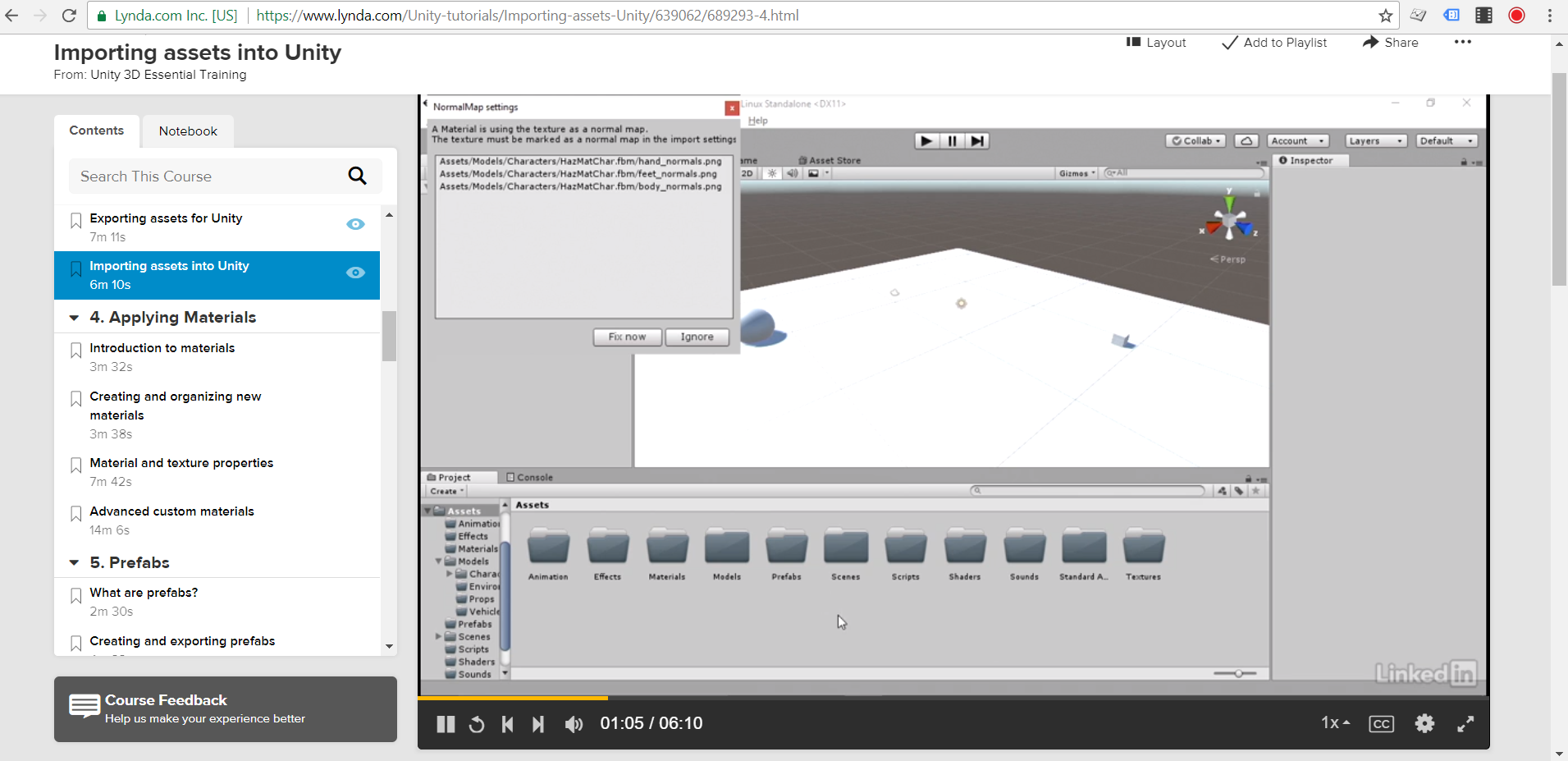Bookmark Material and texture properties
The width and height of the screenshot is (1568, 761).
(x=75, y=465)
